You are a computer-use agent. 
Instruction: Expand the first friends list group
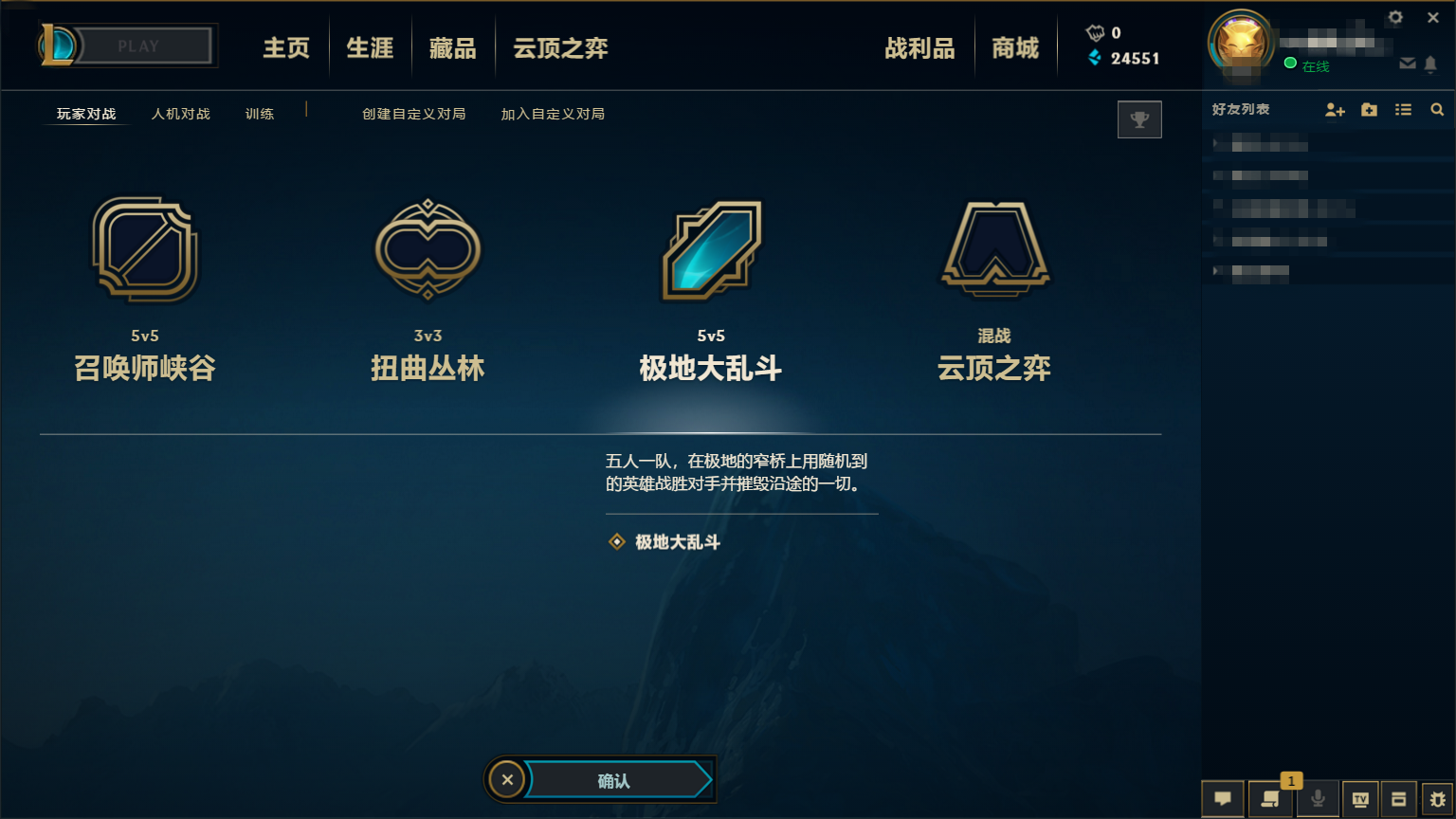coord(1216,144)
